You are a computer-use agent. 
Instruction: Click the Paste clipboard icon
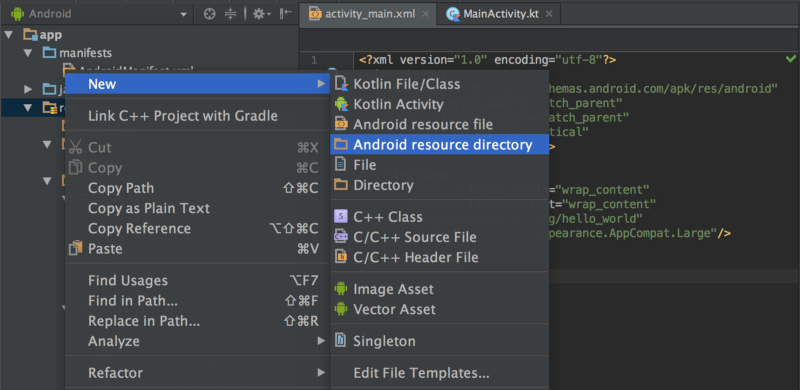(x=76, y=248)
